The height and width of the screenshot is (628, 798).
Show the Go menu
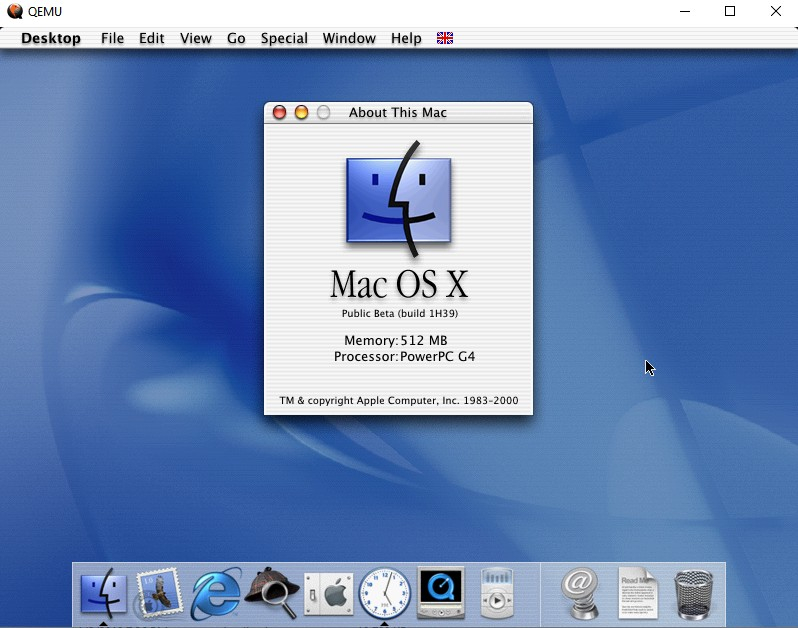point(236,38)
